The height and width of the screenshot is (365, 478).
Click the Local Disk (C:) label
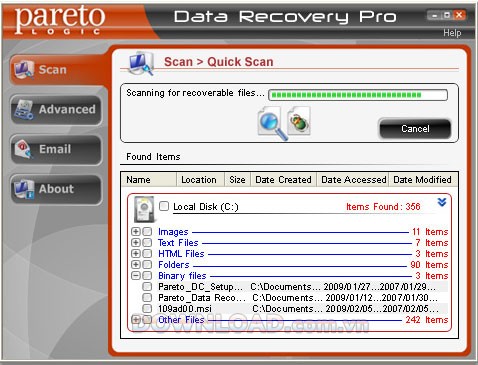(206, 207)
